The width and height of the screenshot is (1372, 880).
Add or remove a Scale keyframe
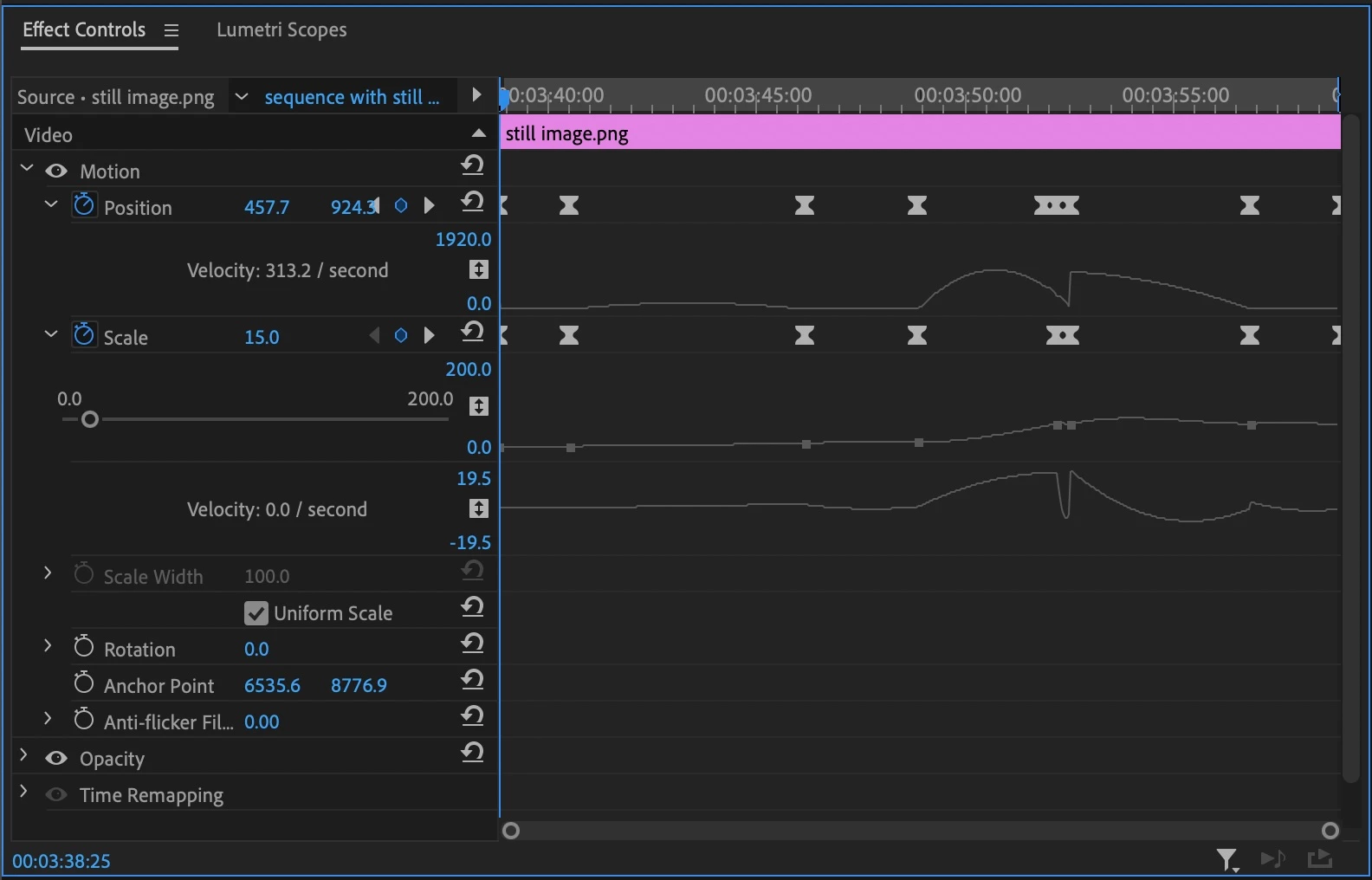pos(401,336)
